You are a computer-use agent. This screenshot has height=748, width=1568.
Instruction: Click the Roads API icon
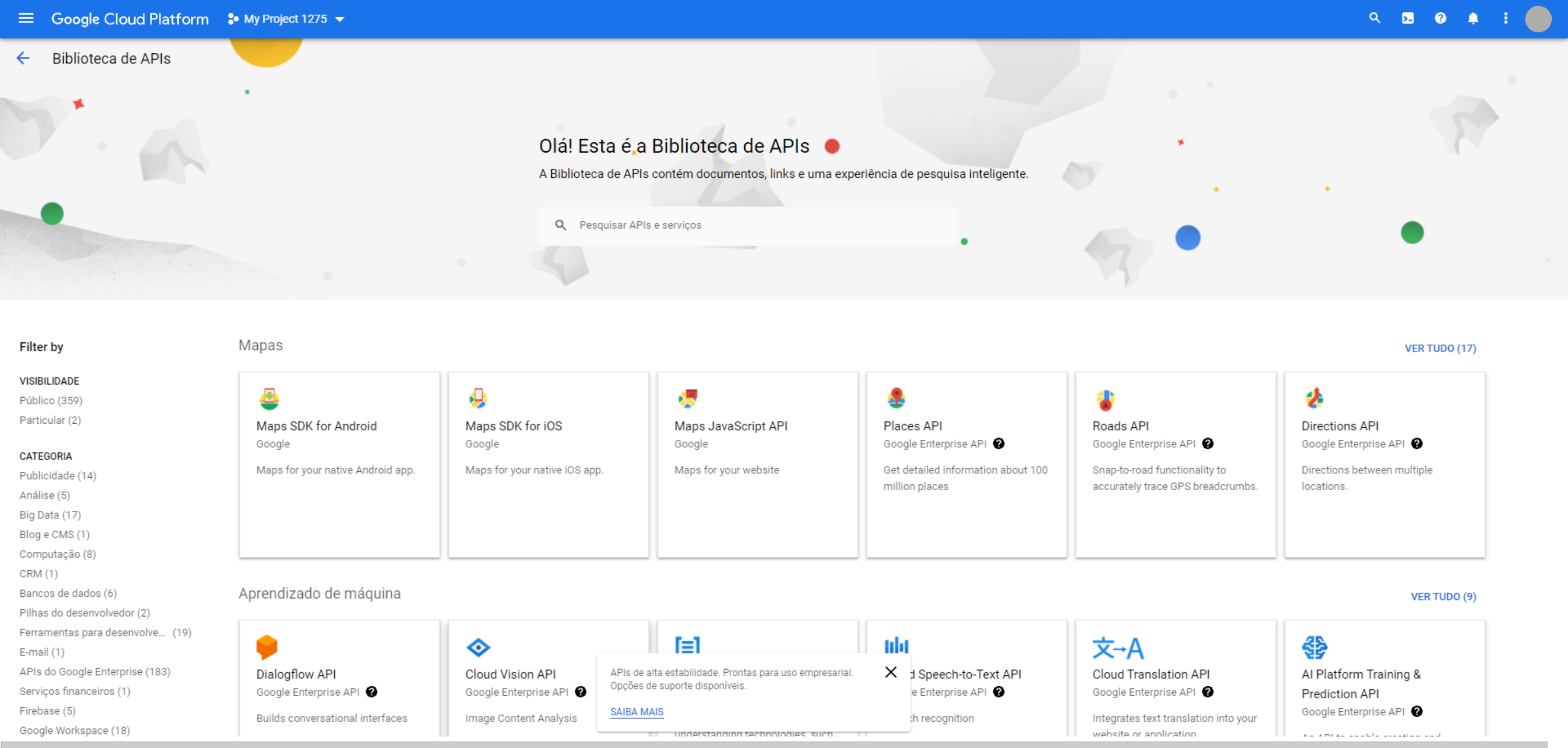(1105, 400)
